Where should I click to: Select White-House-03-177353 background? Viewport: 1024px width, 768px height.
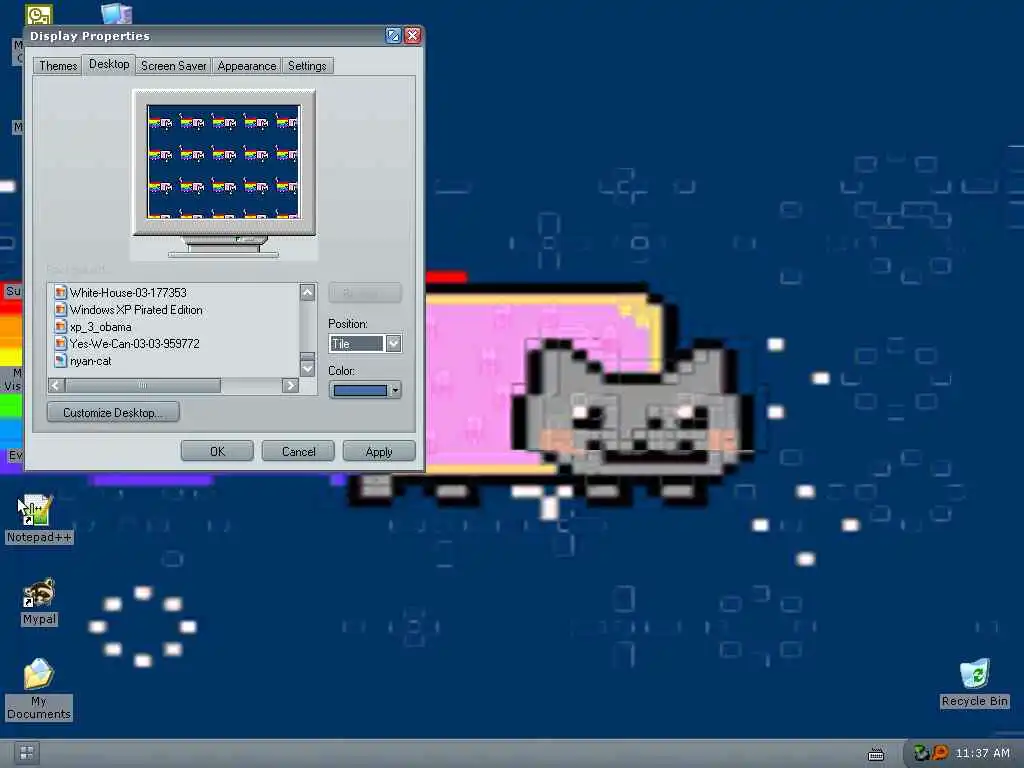coord(128,293)
